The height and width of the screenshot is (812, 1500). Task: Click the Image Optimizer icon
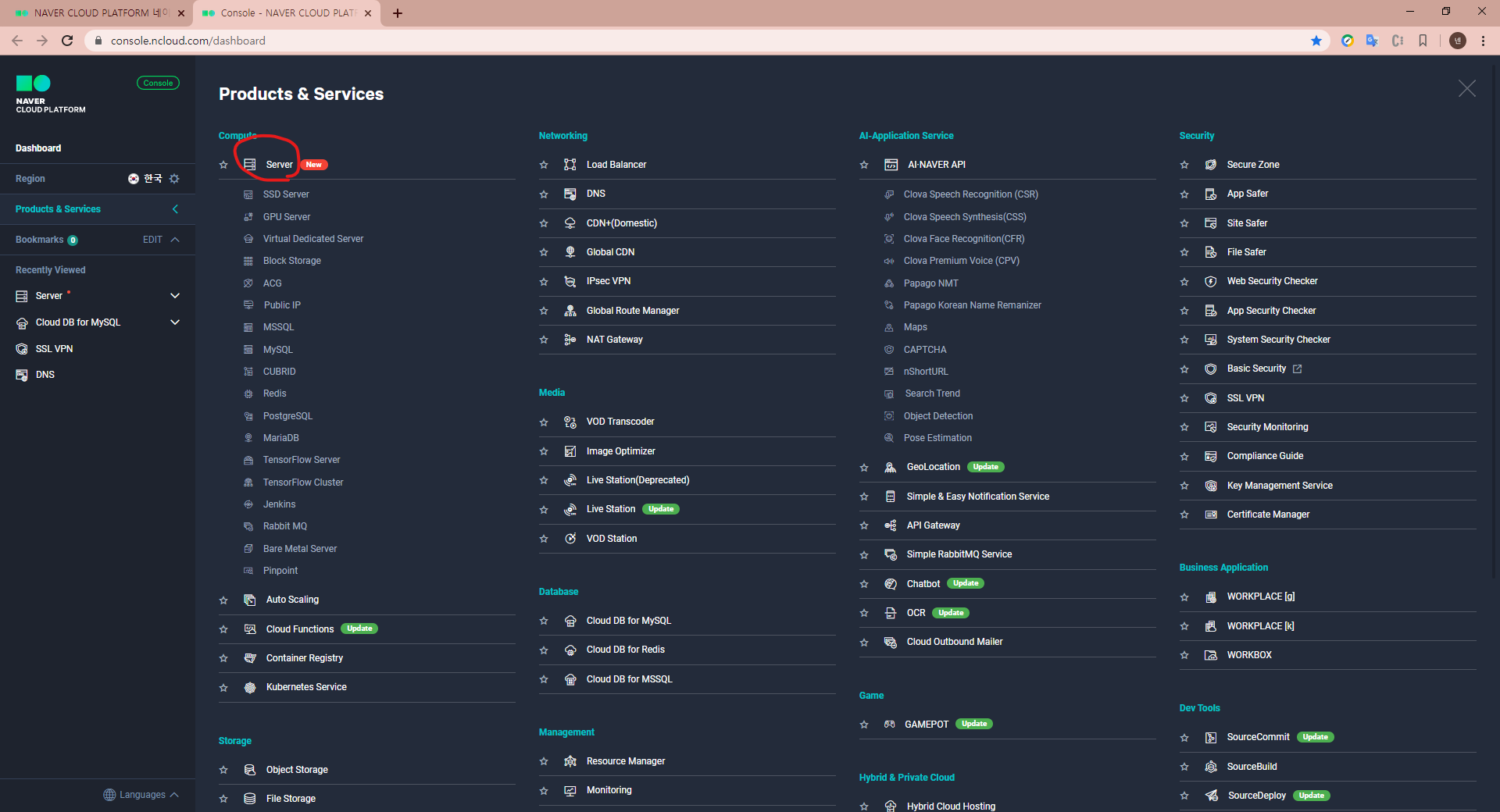[x=570, y=451]
